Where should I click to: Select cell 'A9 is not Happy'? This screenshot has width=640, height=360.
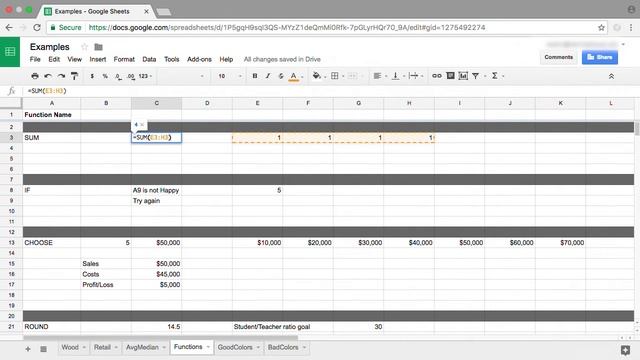[156, 190]
